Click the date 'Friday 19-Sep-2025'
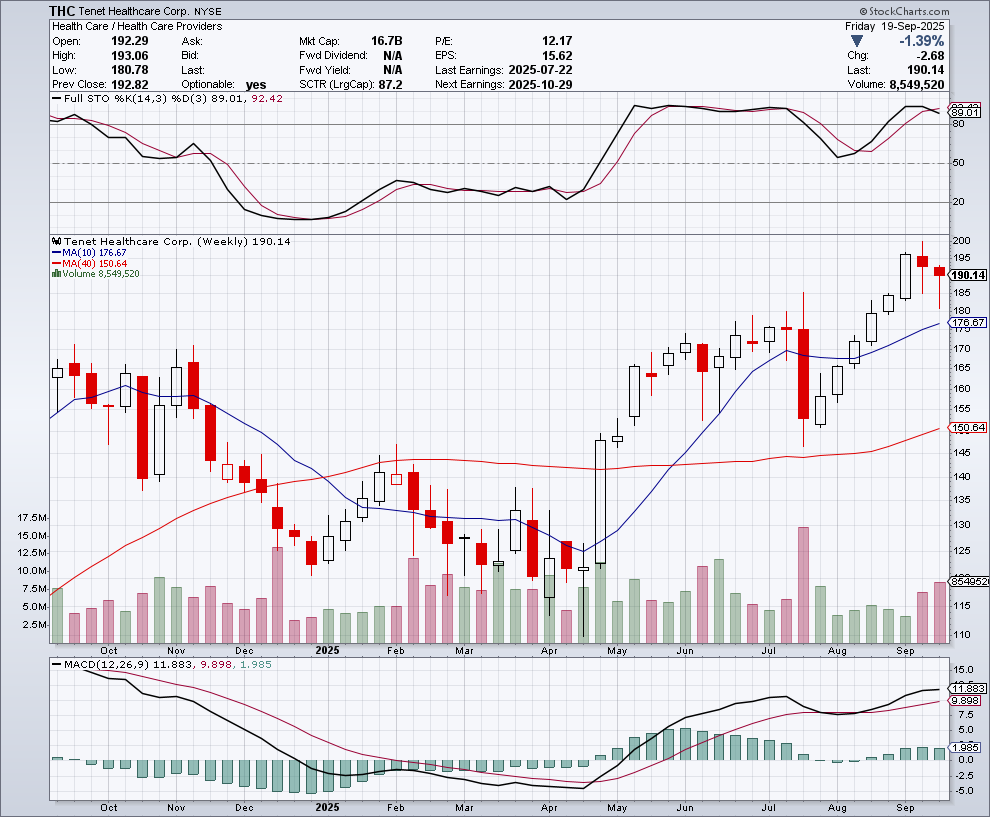The height and width of the screenshot is (817, 990). [x=895, y=26]
